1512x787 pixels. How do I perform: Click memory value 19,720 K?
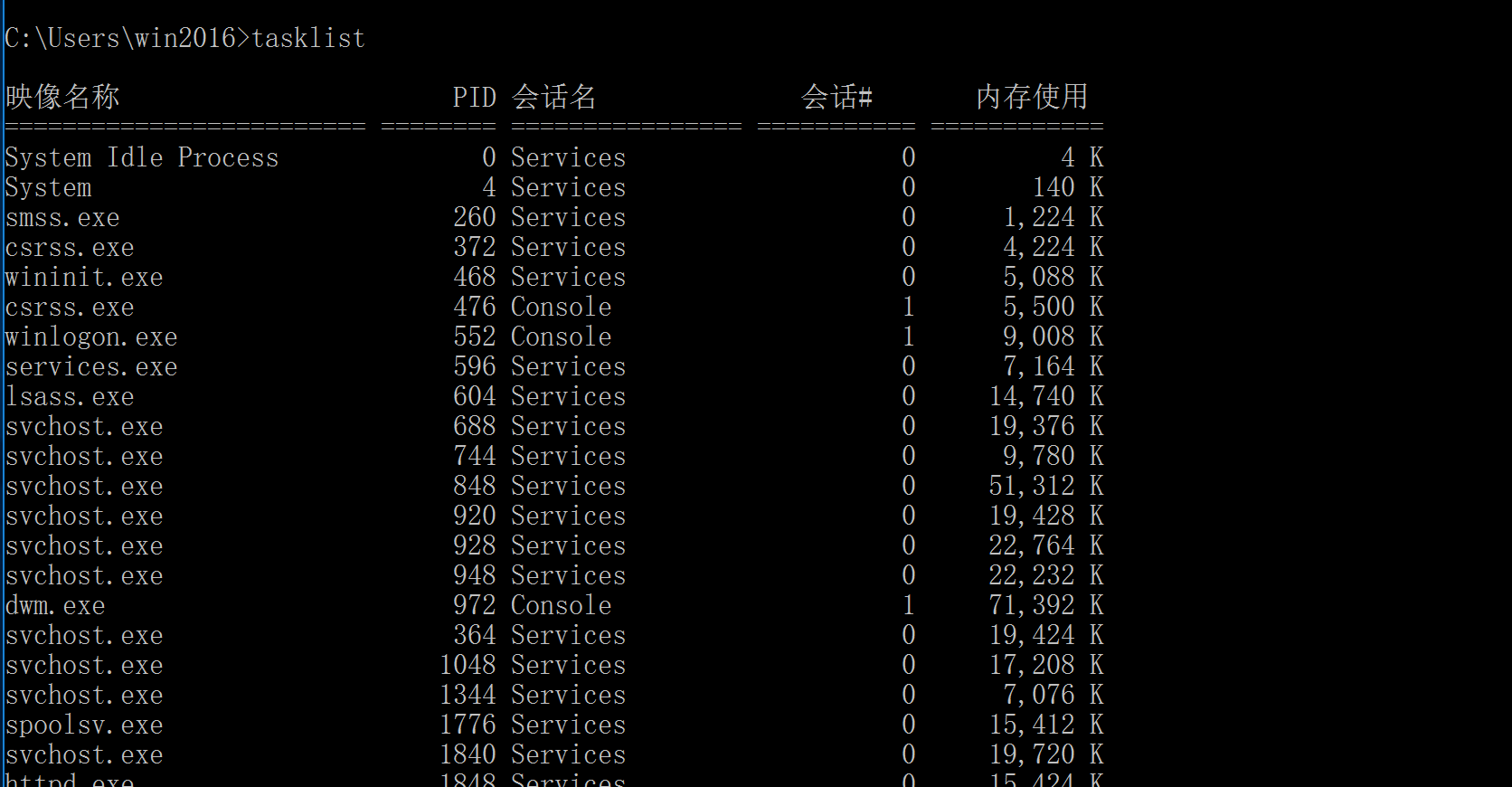1046,754
